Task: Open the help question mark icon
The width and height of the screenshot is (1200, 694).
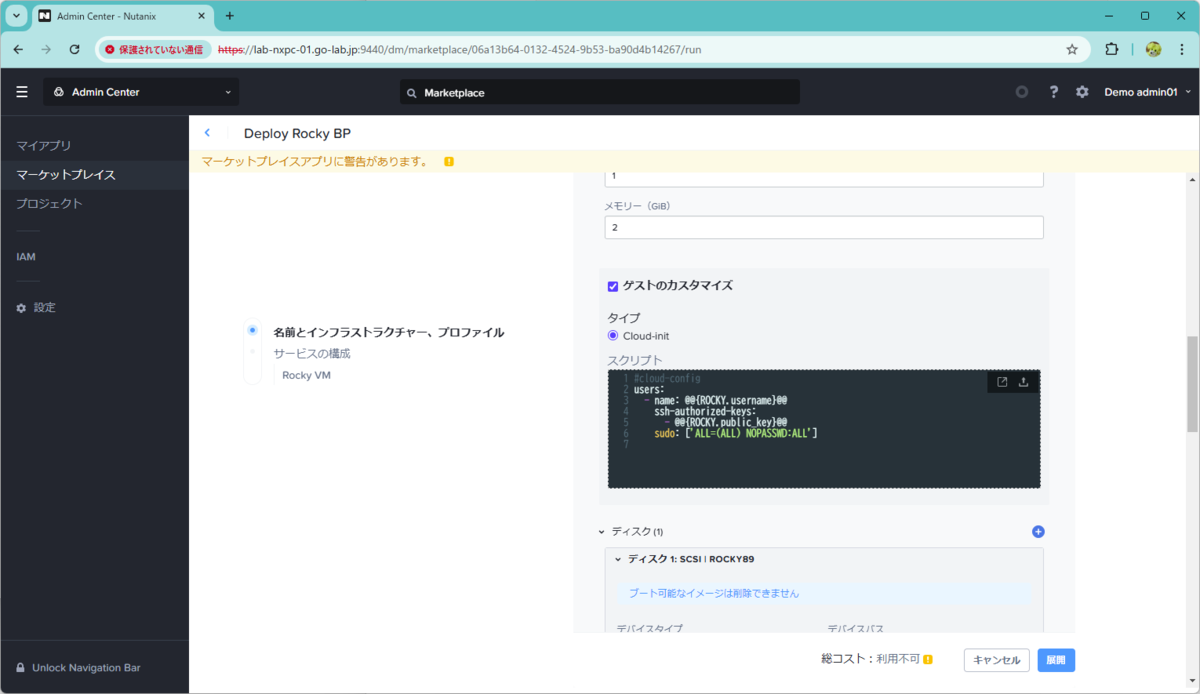Action: (1053, 92)
